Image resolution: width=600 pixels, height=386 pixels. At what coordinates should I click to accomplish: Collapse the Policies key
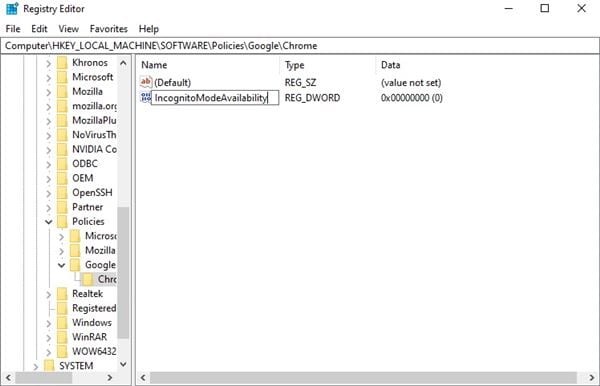pyautogui.click(x=49, y=222)
